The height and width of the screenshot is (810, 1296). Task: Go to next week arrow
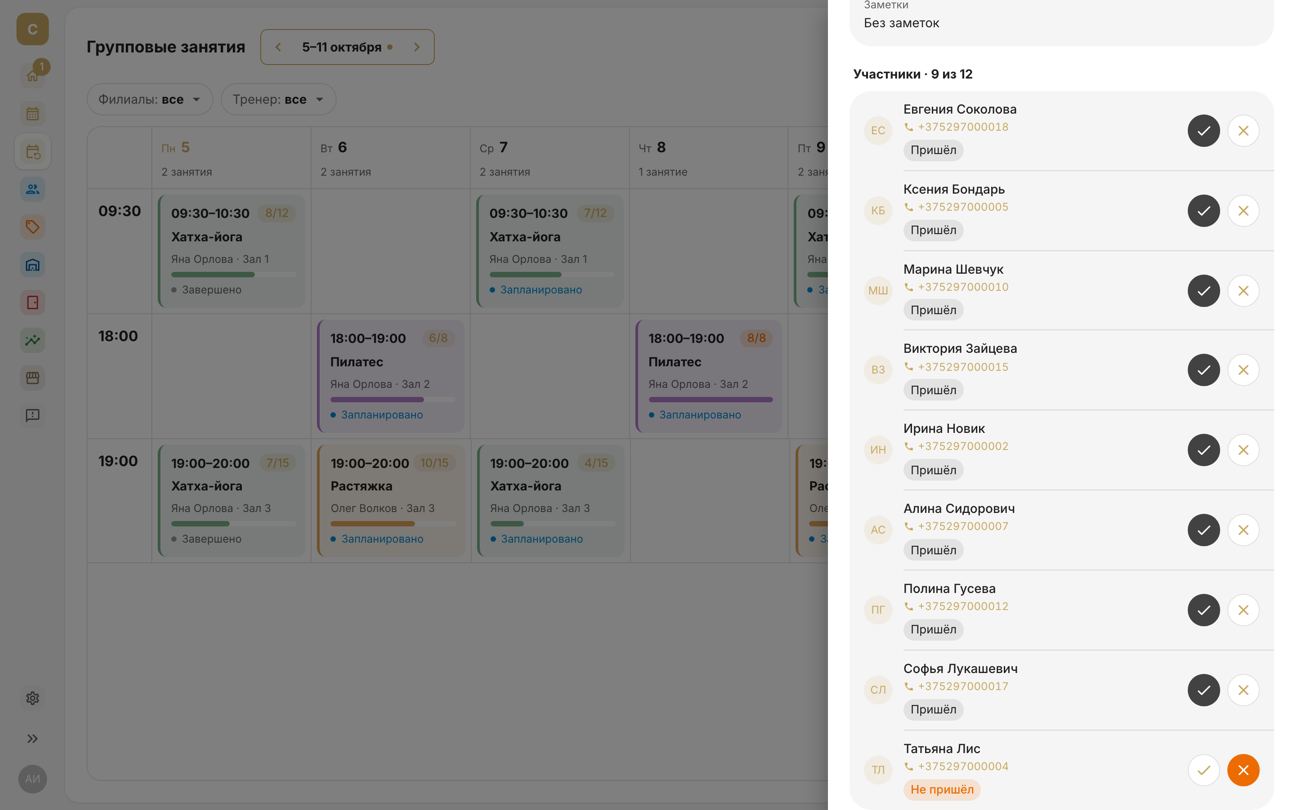(x=417, y=47)
